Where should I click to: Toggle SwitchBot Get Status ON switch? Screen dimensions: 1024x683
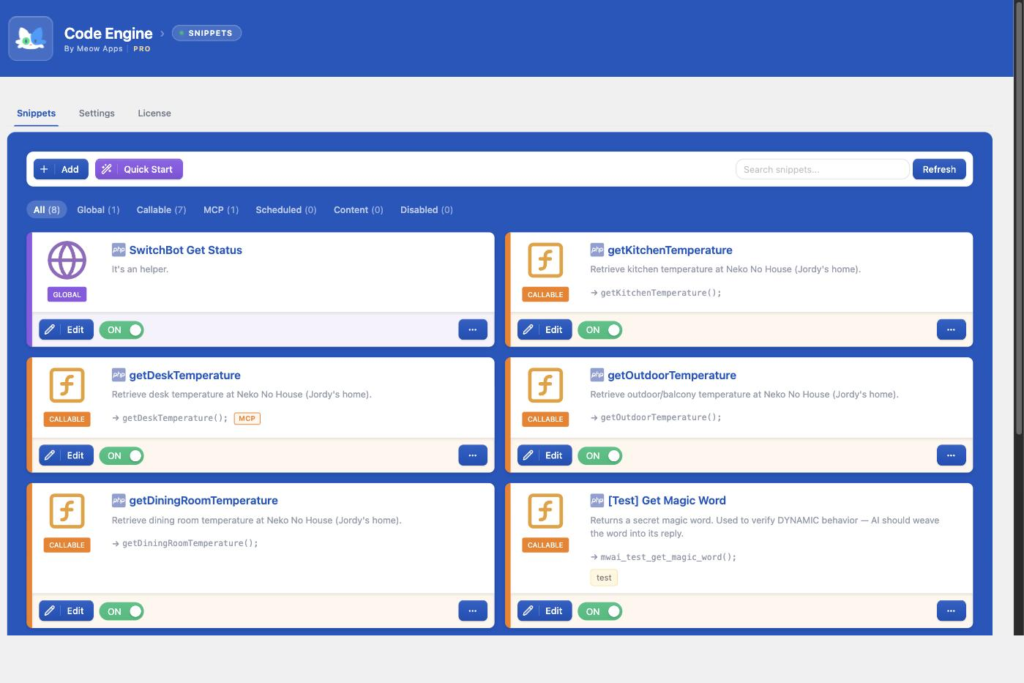121,330
